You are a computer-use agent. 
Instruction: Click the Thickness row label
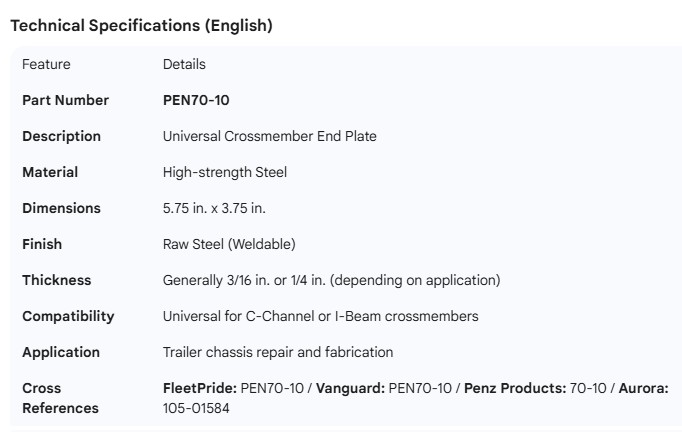56,280
